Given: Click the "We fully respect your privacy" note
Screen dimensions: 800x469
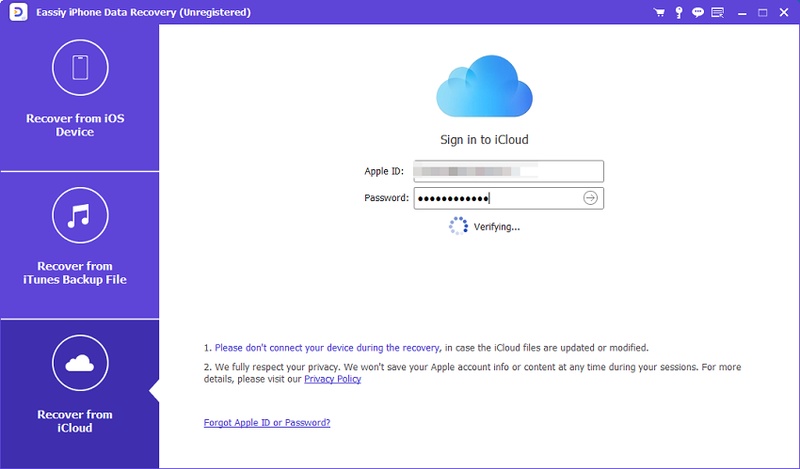Looking at the screenshot, I should 472,373.
